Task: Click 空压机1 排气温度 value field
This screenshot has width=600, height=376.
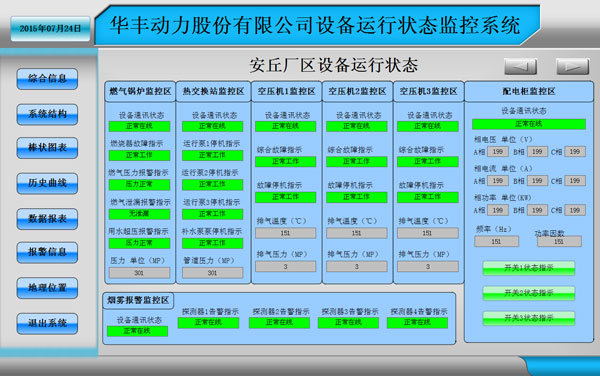Action: [x=285, y=233]
